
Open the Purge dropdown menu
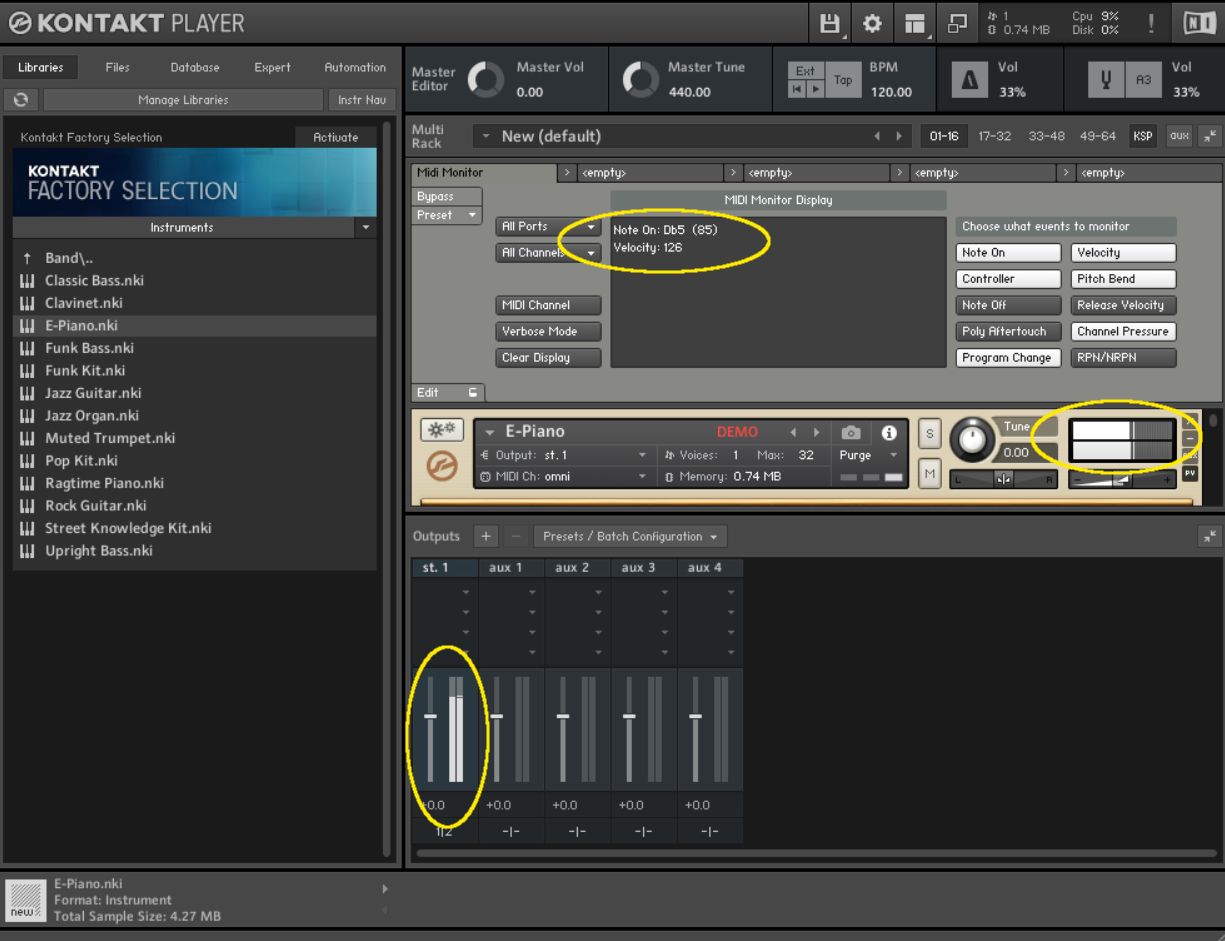(x=869, y=455)
